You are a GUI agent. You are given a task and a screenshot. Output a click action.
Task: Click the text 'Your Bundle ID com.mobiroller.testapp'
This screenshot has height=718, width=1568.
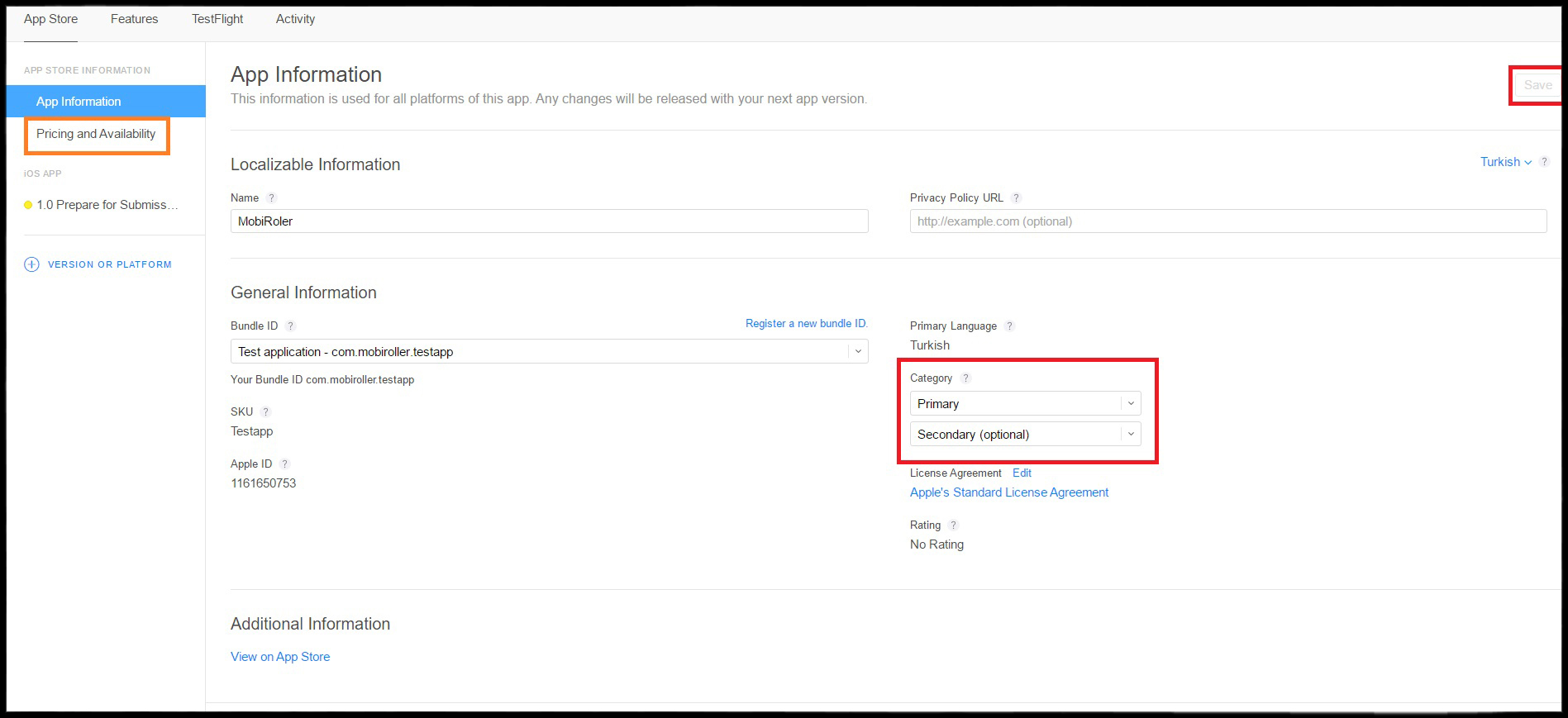pos(322,380)
